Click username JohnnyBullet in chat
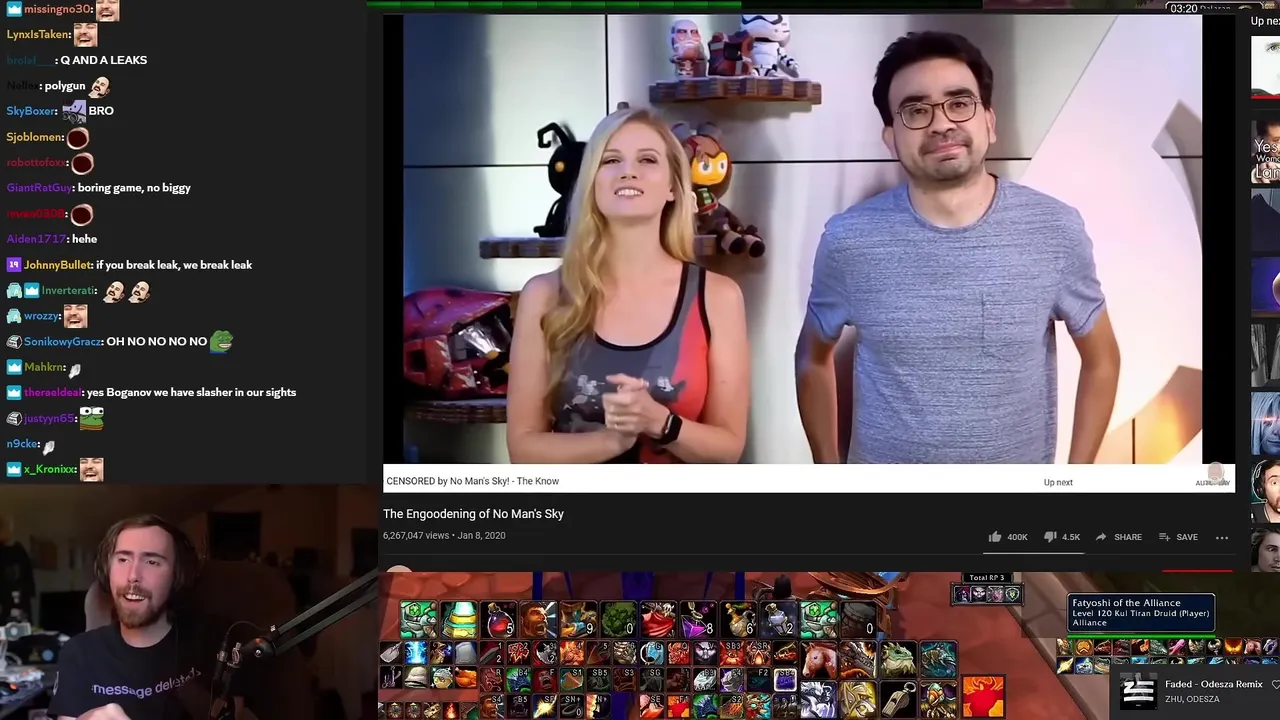The width and height of the screenshot is (1280, 720). (x=57, y=265)
